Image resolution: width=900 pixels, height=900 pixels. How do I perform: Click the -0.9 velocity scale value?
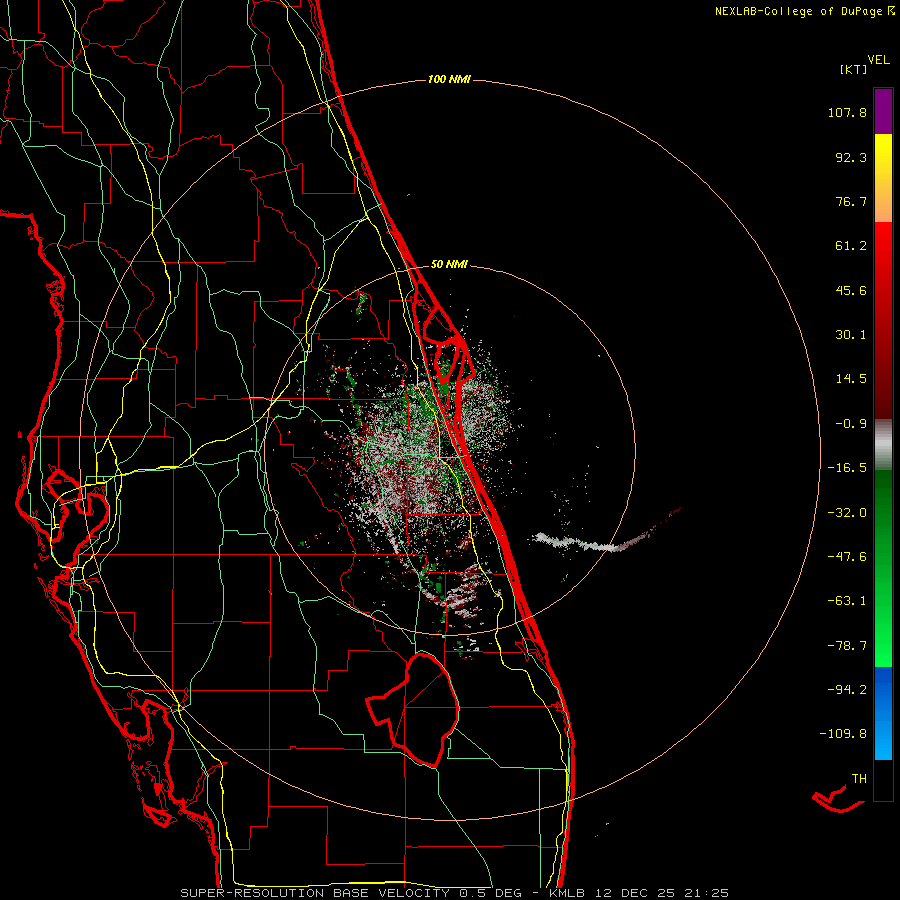851,424
